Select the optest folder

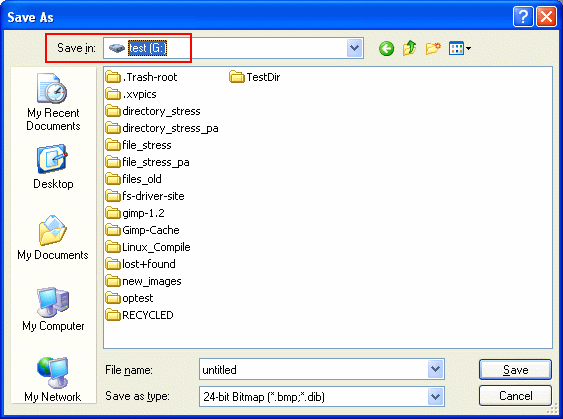130,298
